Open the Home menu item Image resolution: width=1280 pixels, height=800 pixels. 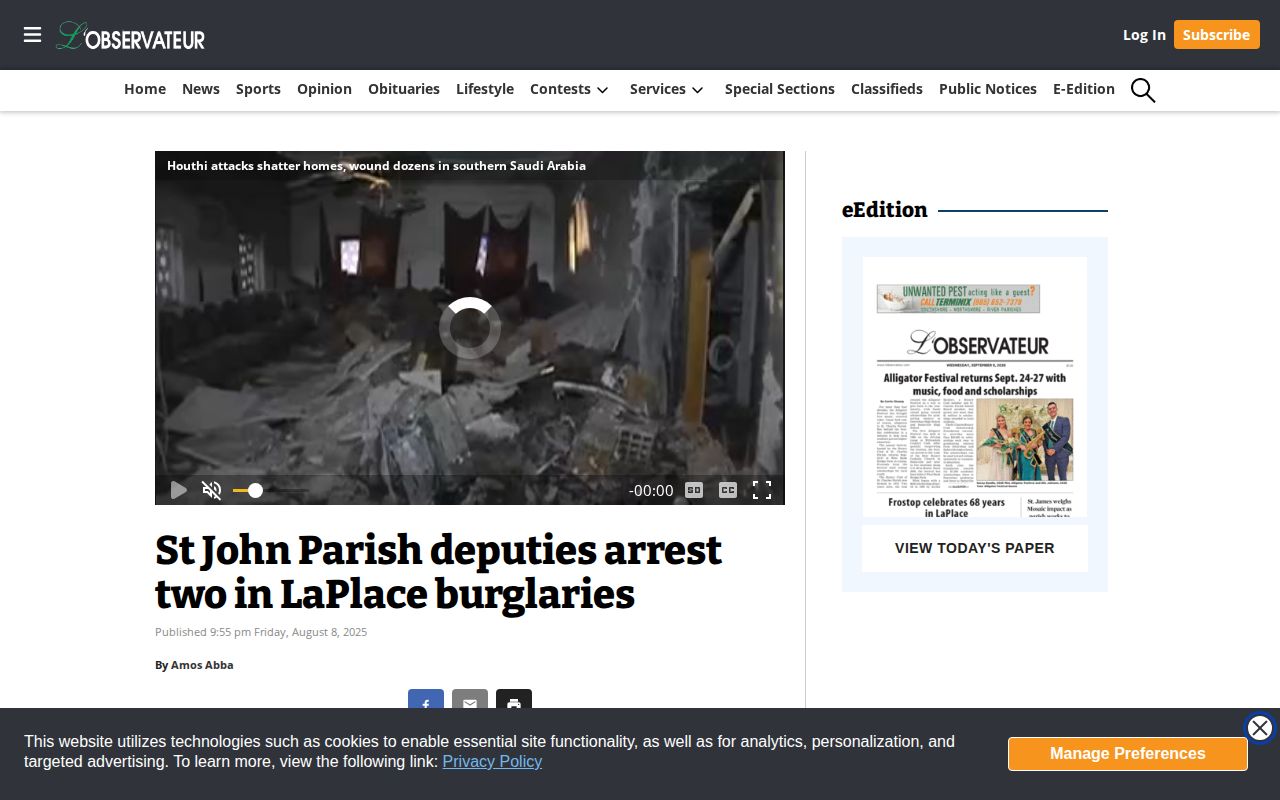(x=145, y=89)
